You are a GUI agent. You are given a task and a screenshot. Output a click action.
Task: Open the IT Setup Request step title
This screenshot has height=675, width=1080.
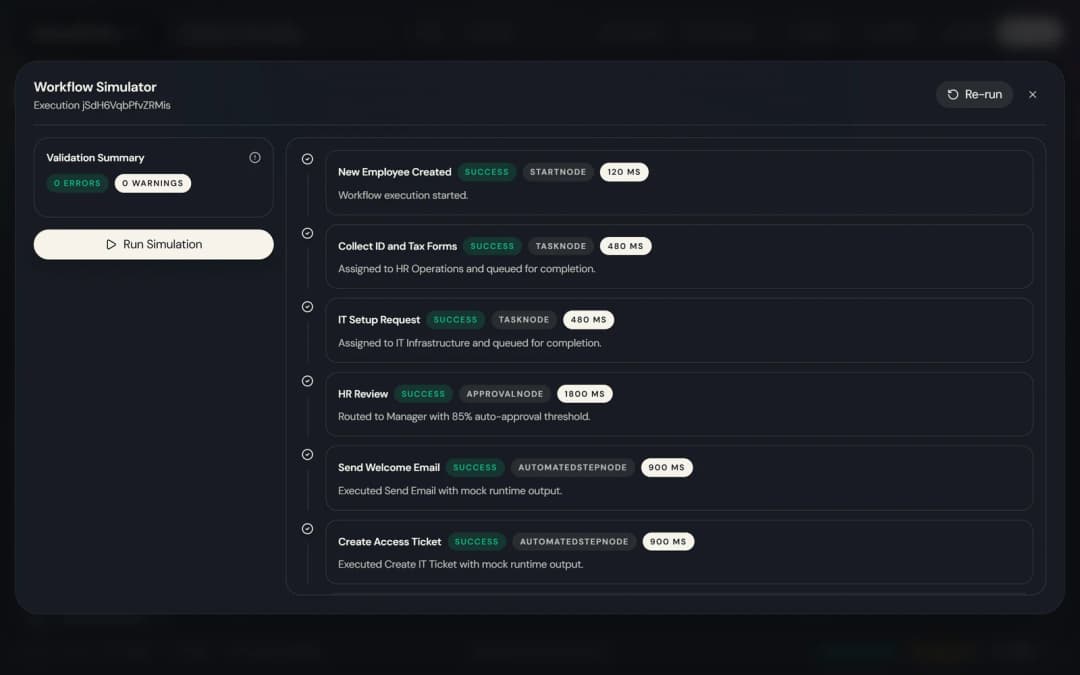379,320
